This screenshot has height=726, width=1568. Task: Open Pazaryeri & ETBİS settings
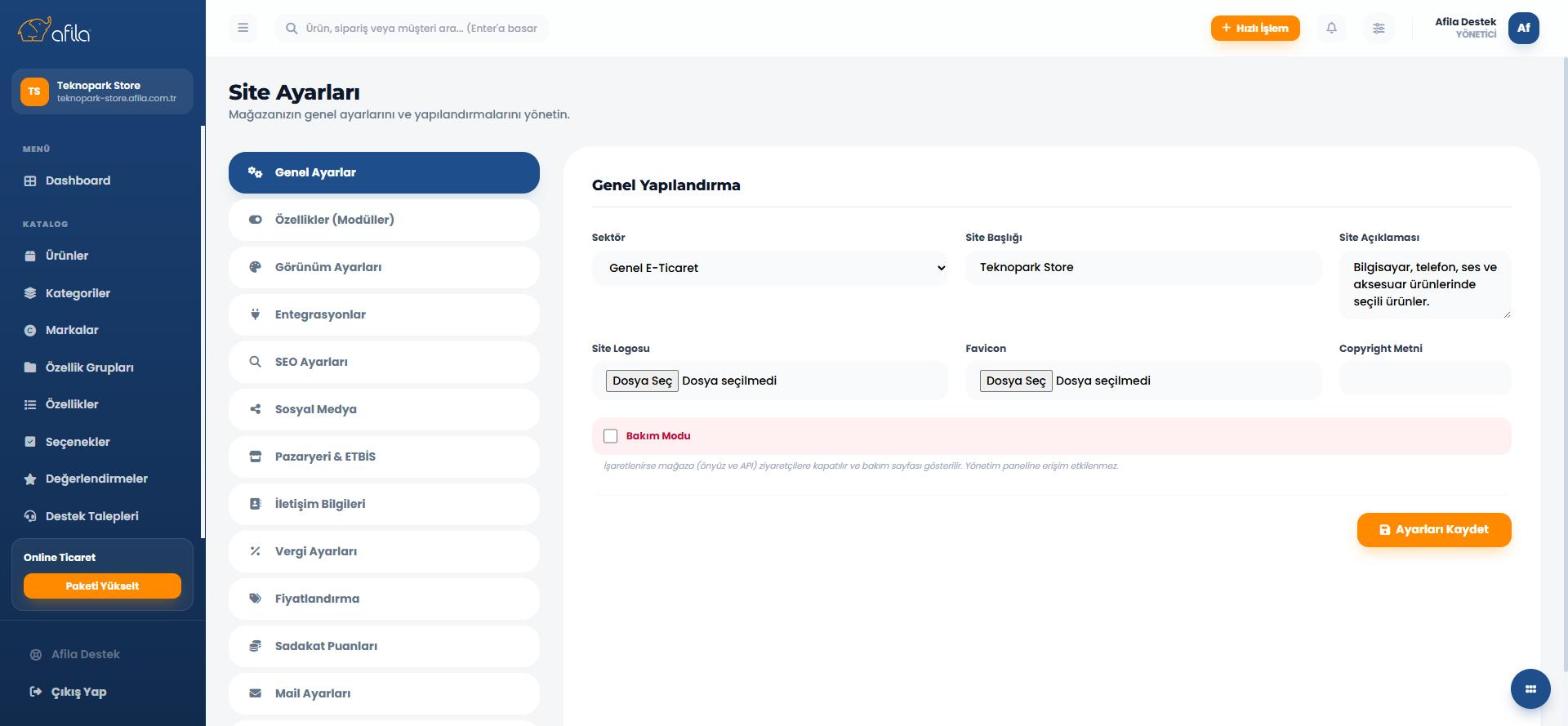tap(384, 457)
